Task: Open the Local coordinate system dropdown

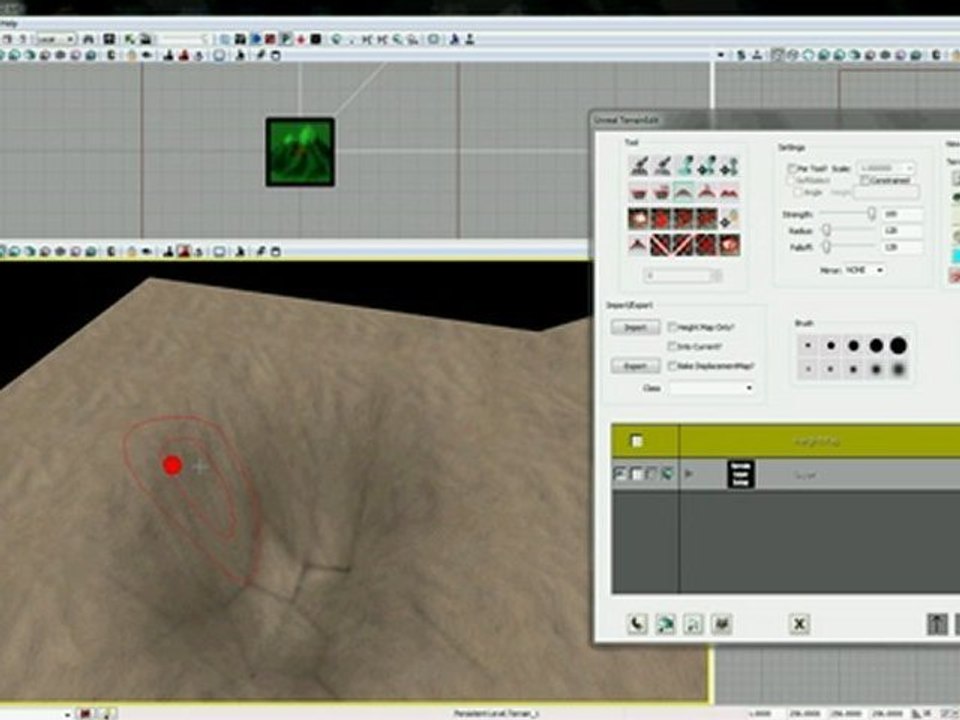Action: pyautogui.click(x=56, y=39)
